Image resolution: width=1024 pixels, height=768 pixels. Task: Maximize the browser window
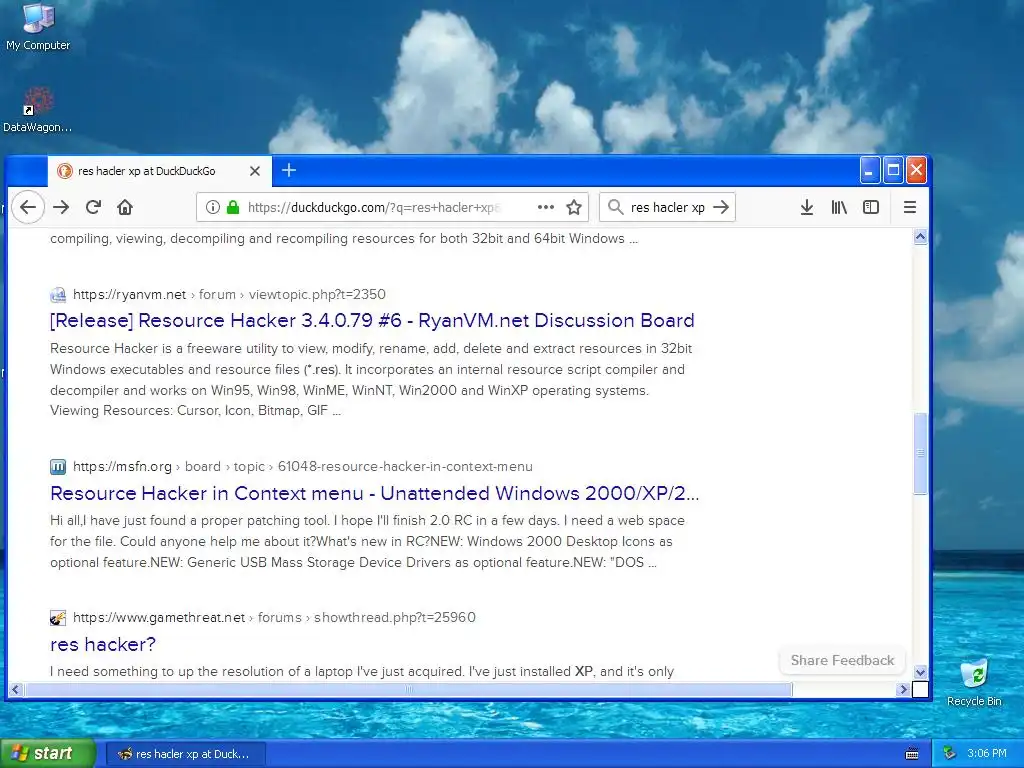tap(893, 170)
